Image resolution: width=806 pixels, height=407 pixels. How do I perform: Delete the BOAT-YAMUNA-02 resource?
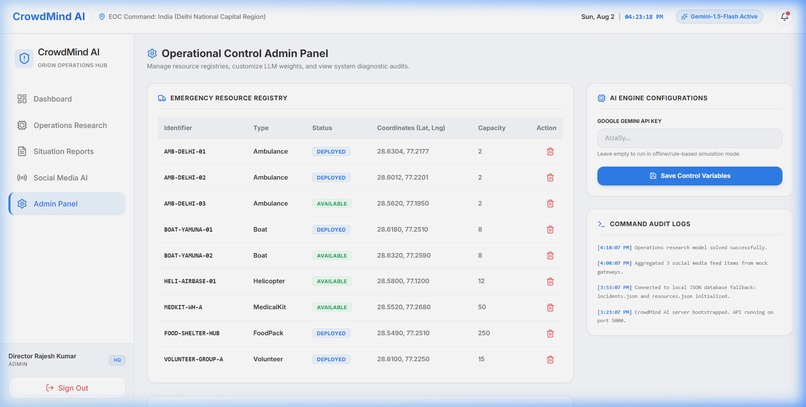[x=550, y=255]
